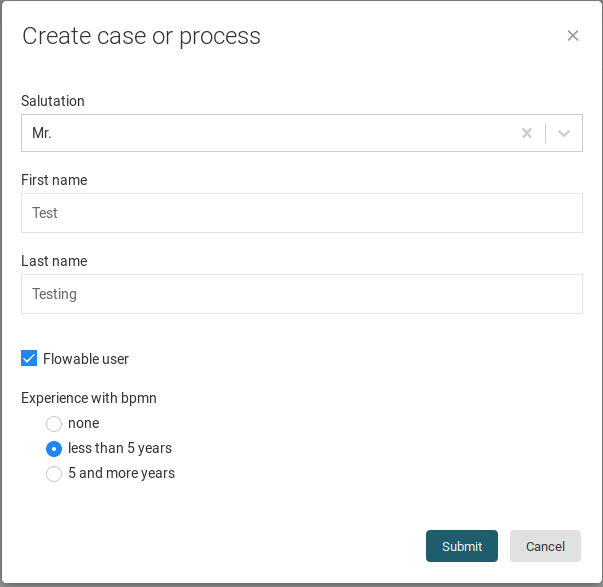Click the '5 and more years' label text
Screen dimensions: 603x587
point(121,473)
